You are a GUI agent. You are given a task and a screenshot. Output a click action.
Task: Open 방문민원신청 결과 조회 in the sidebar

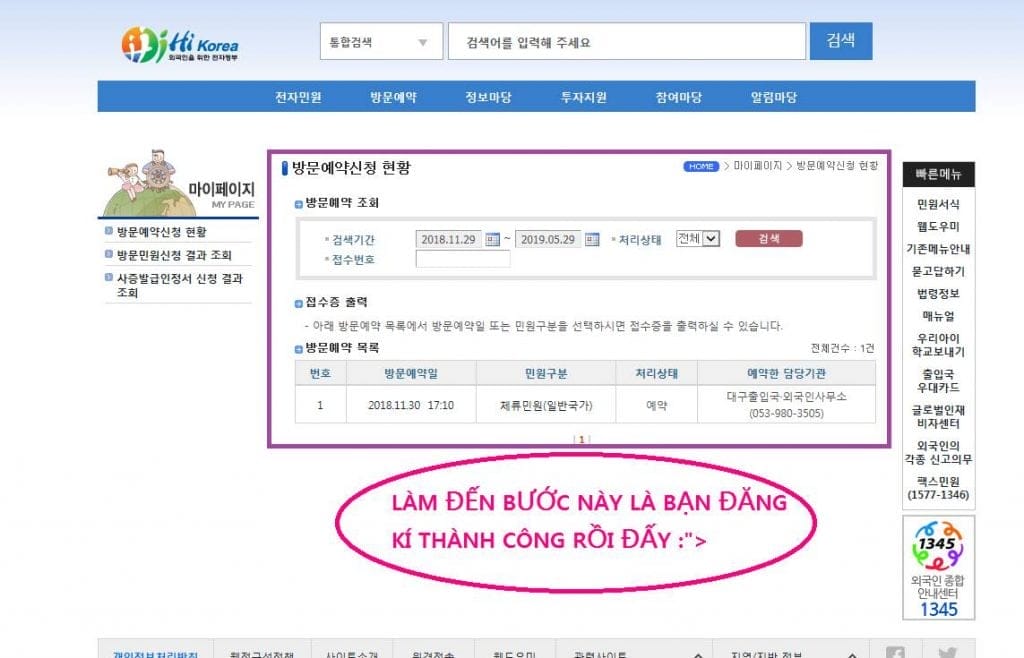174,255
